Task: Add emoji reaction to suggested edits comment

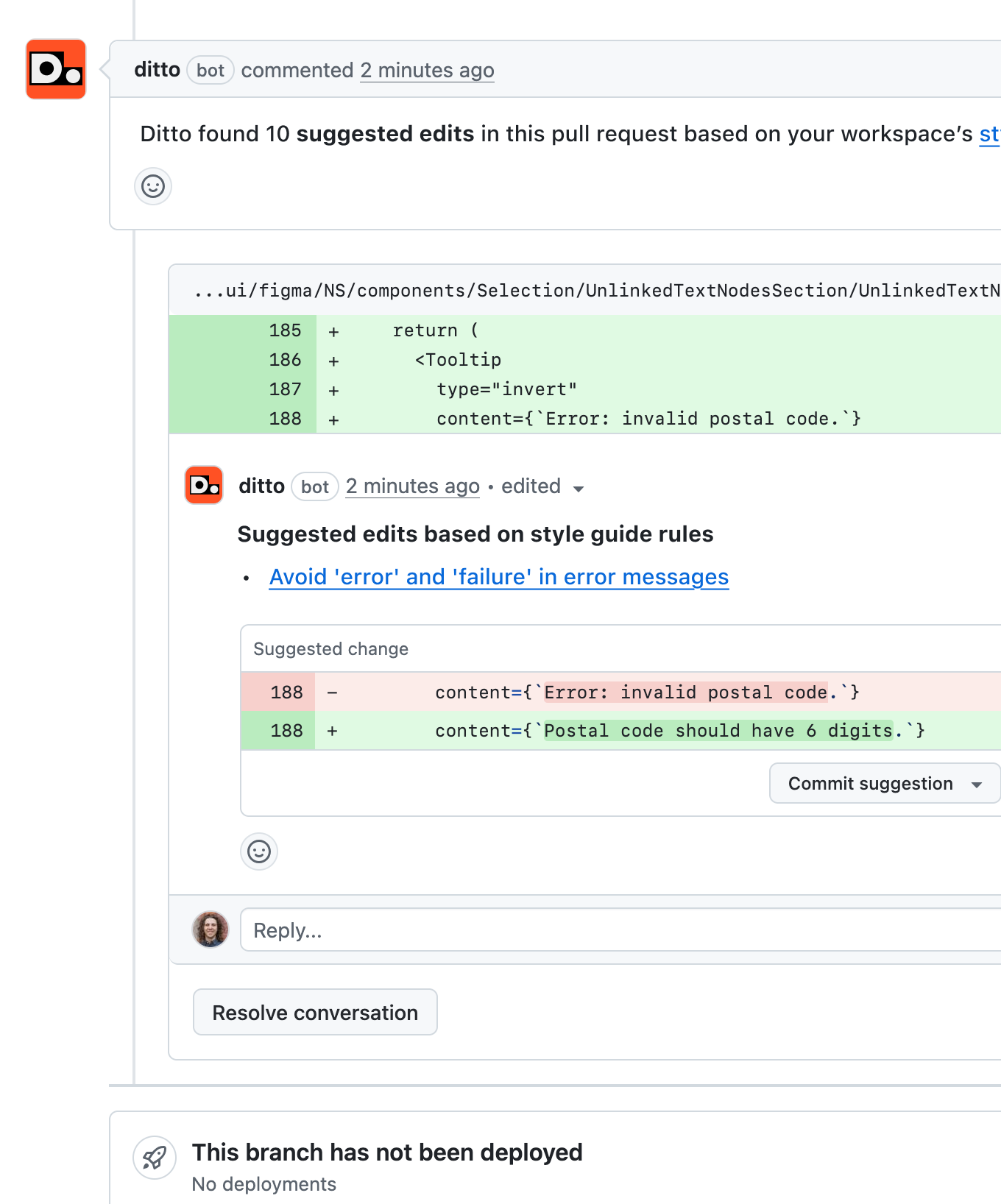Action: tap(259, 851)
